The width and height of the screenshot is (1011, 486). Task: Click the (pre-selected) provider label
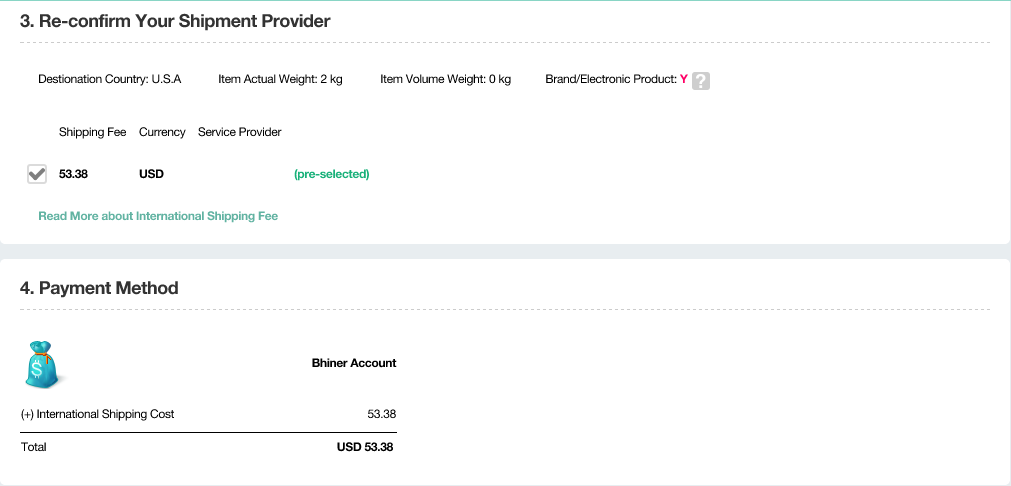[331, 174]
